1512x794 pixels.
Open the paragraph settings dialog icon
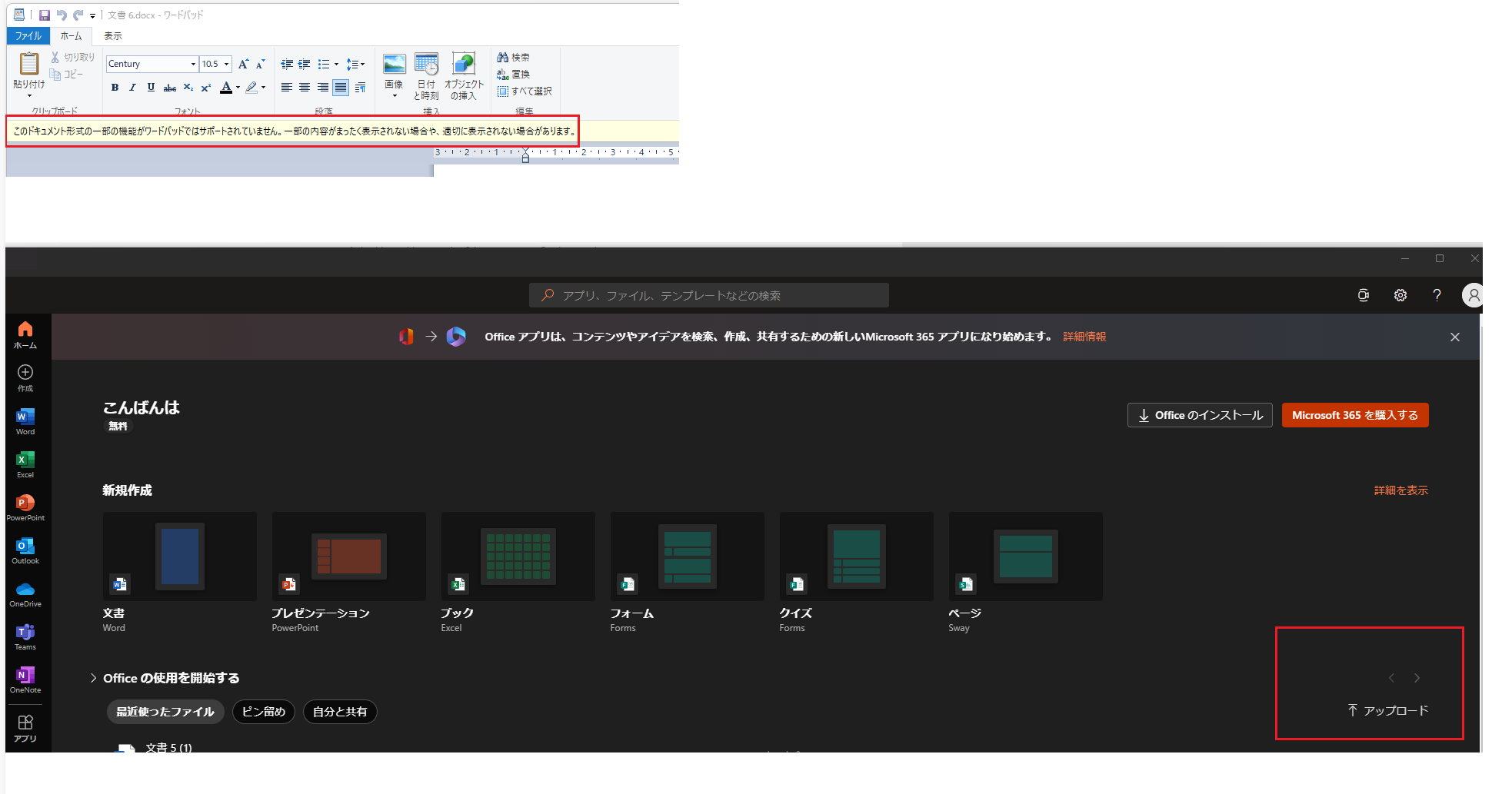pyautogui.click(x=360, y=88)
